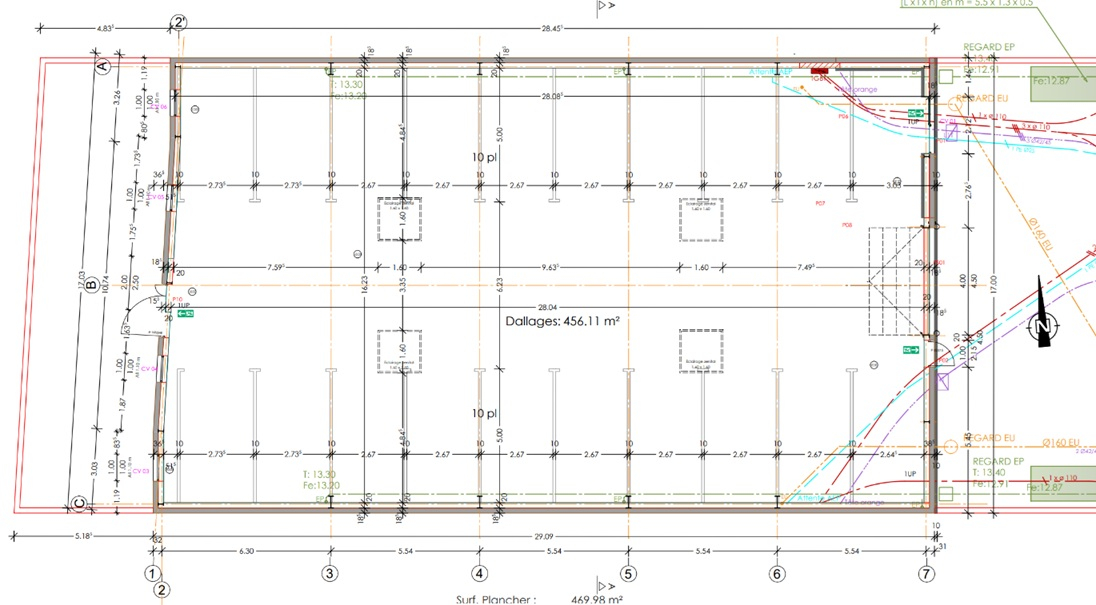The image size is (1096, 605).
Task: Click the 'Surf. Plancher :' label
Action: point(496,599)
